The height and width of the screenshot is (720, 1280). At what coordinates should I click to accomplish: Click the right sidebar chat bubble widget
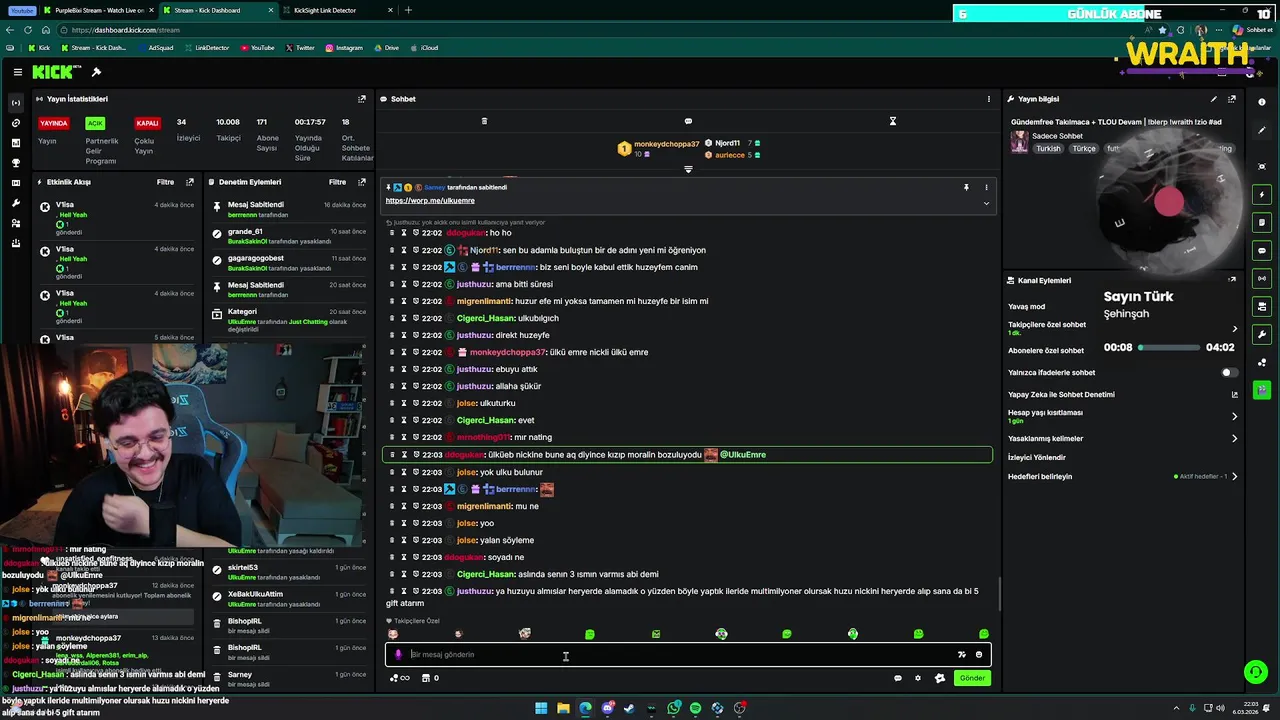(1262, 250)
